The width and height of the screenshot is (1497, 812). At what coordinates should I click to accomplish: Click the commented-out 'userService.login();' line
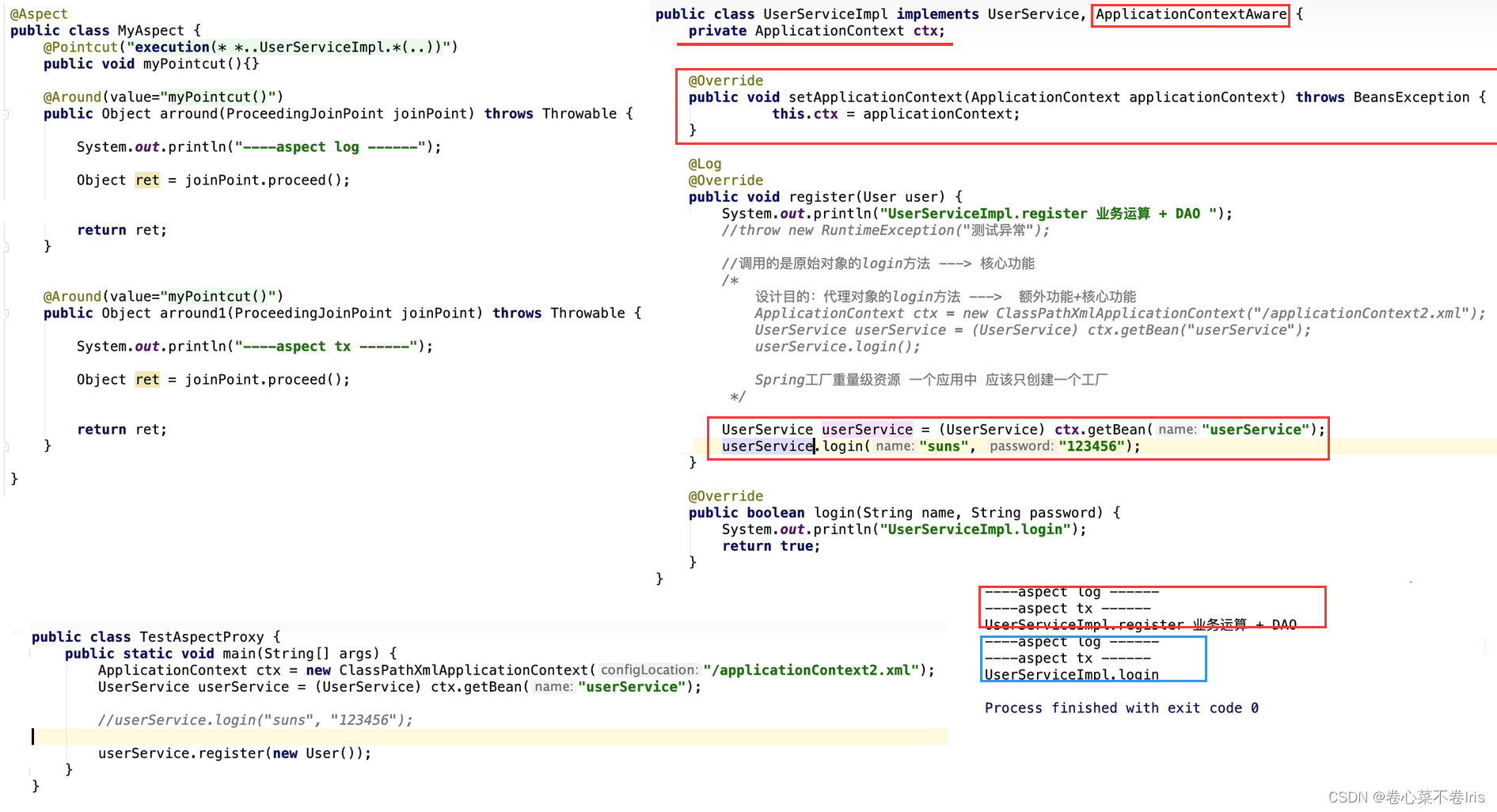click(x=838, y=347)
